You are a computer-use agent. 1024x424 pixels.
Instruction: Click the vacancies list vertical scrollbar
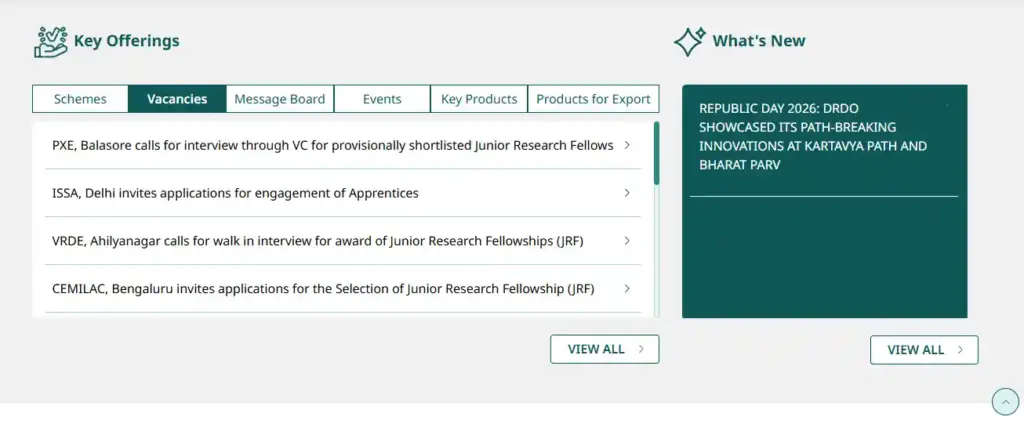pos(656,153)
